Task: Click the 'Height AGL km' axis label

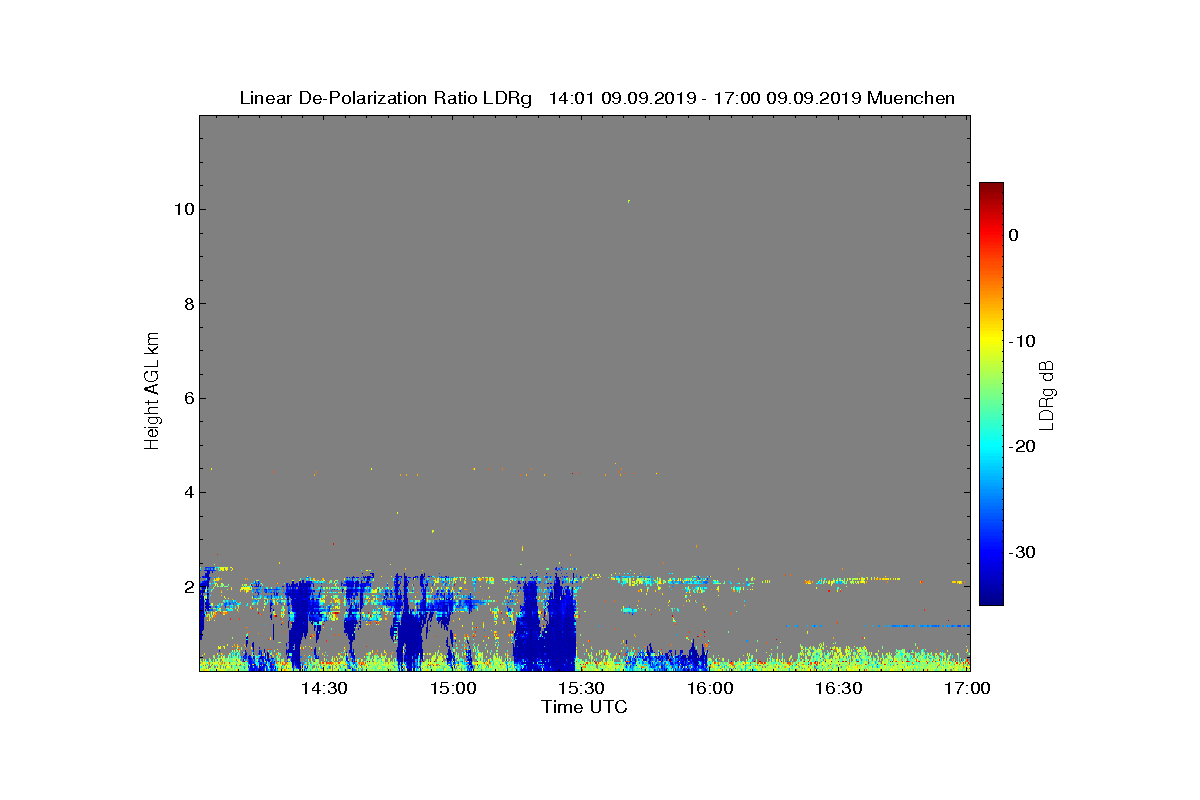Action: tap(152, 393)
